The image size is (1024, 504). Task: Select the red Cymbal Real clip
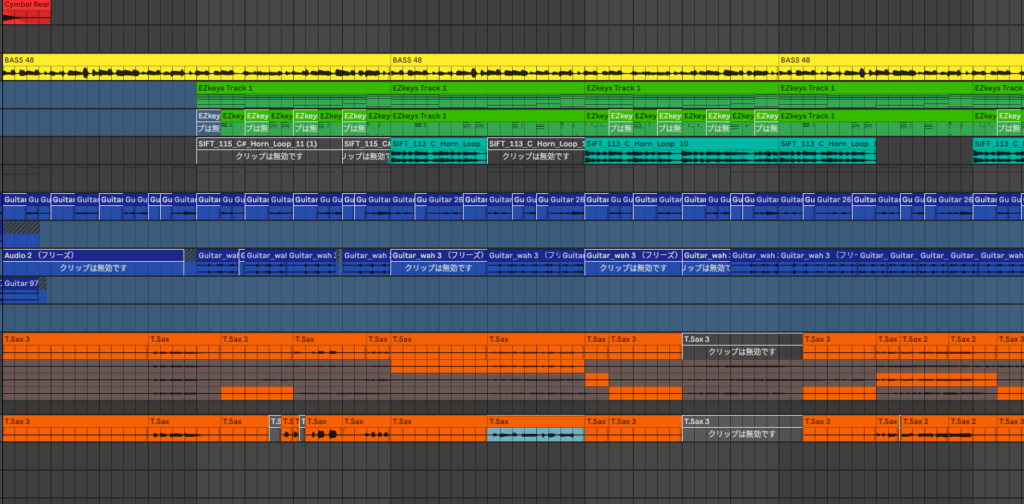coord(20,10)
